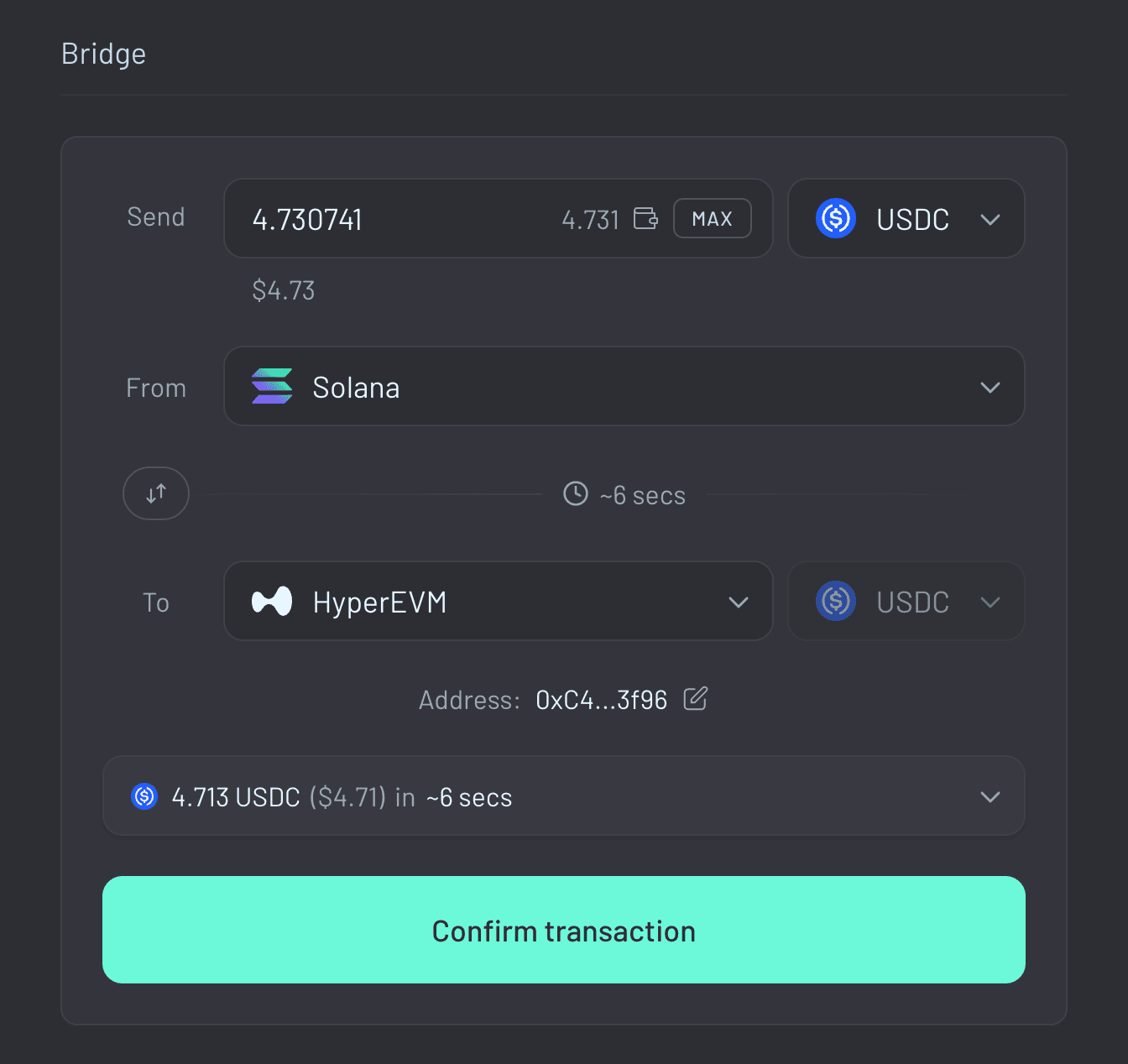
Task: Swap the From and To chains
Action: (156, 493)
